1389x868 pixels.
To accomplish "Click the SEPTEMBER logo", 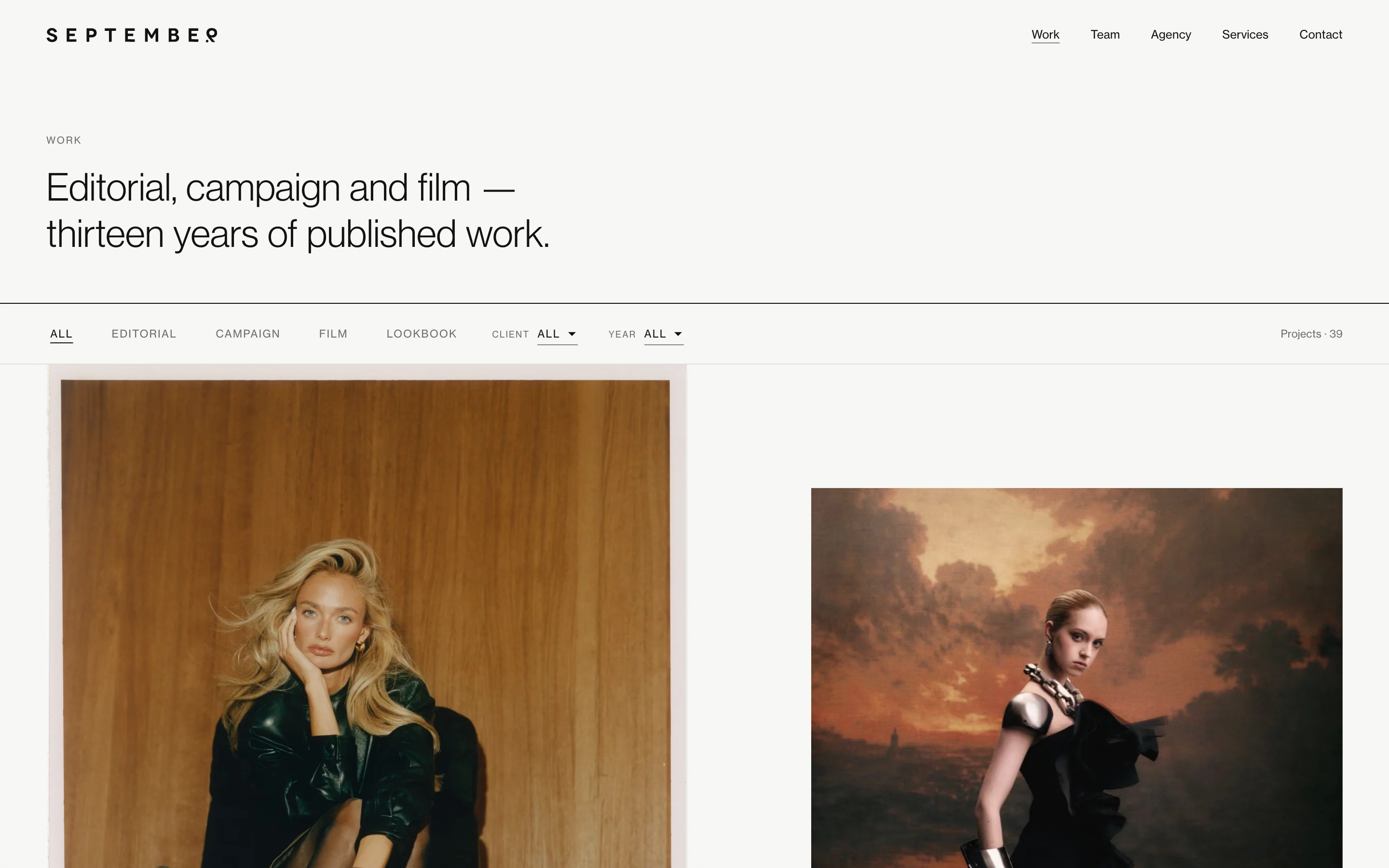I will click(132, 35).
